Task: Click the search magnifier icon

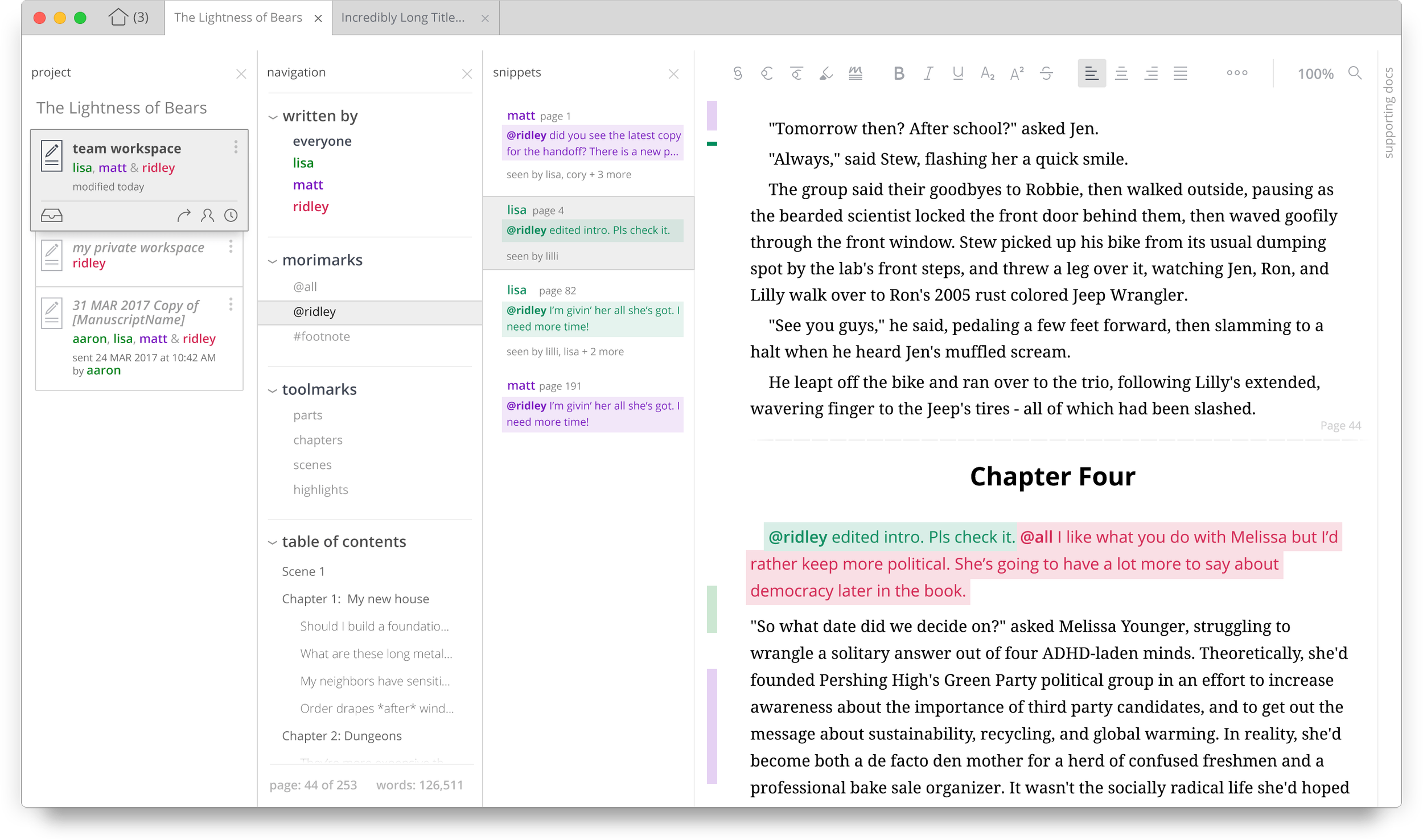Action: (1355, 73)
